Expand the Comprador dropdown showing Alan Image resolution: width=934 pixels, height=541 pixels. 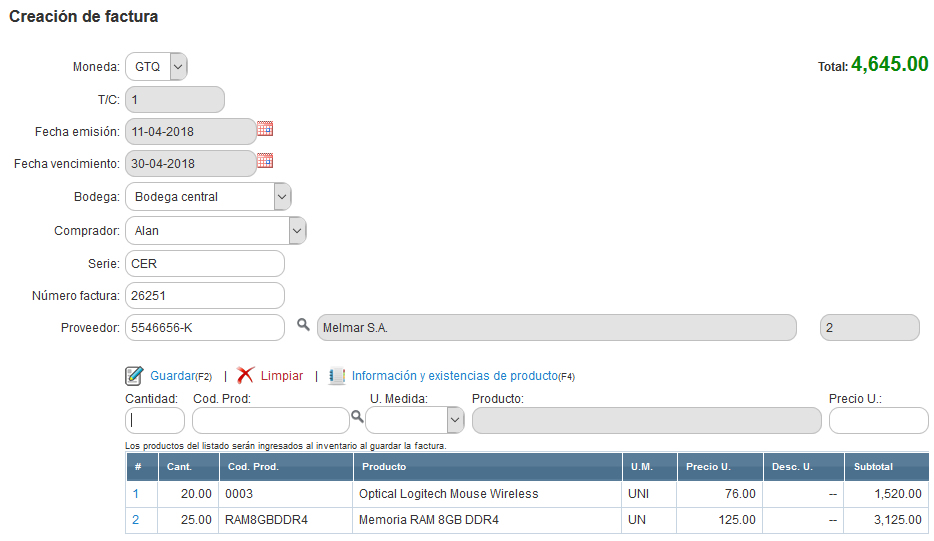click(296, 231)
